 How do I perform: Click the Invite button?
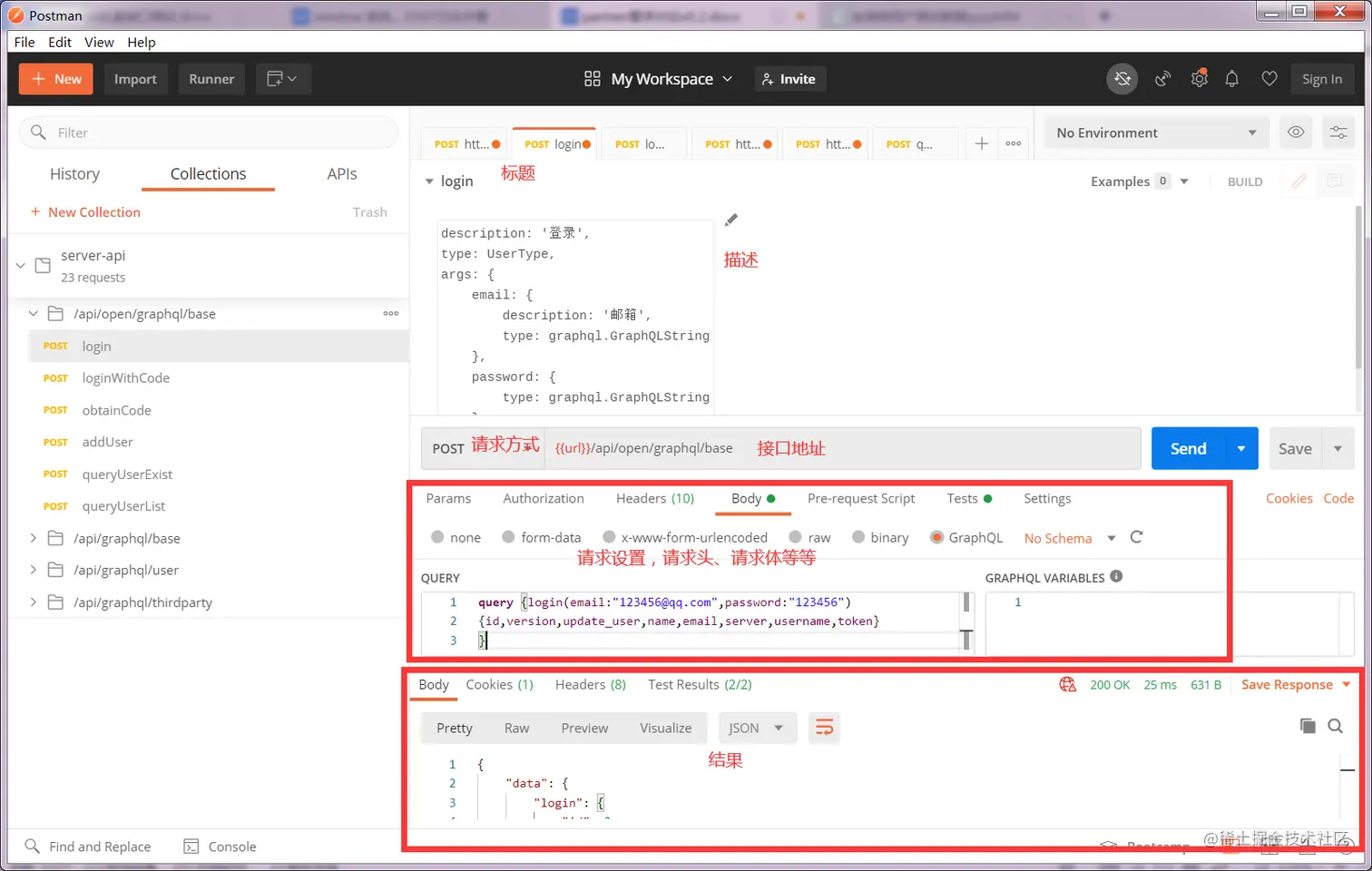click(789, 79)
